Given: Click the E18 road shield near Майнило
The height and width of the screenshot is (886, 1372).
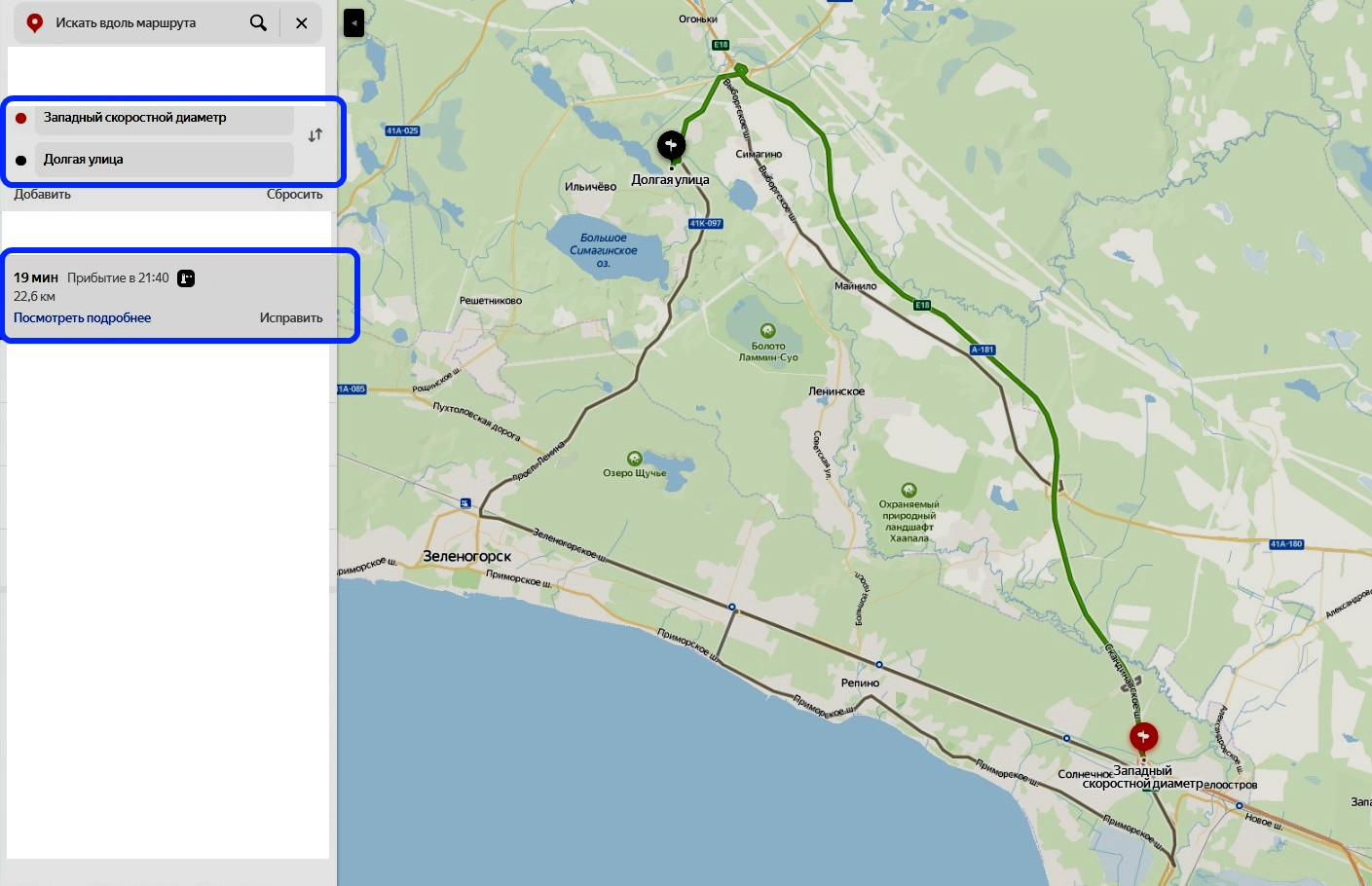Looking at the screenshot, I should (922, 305).
